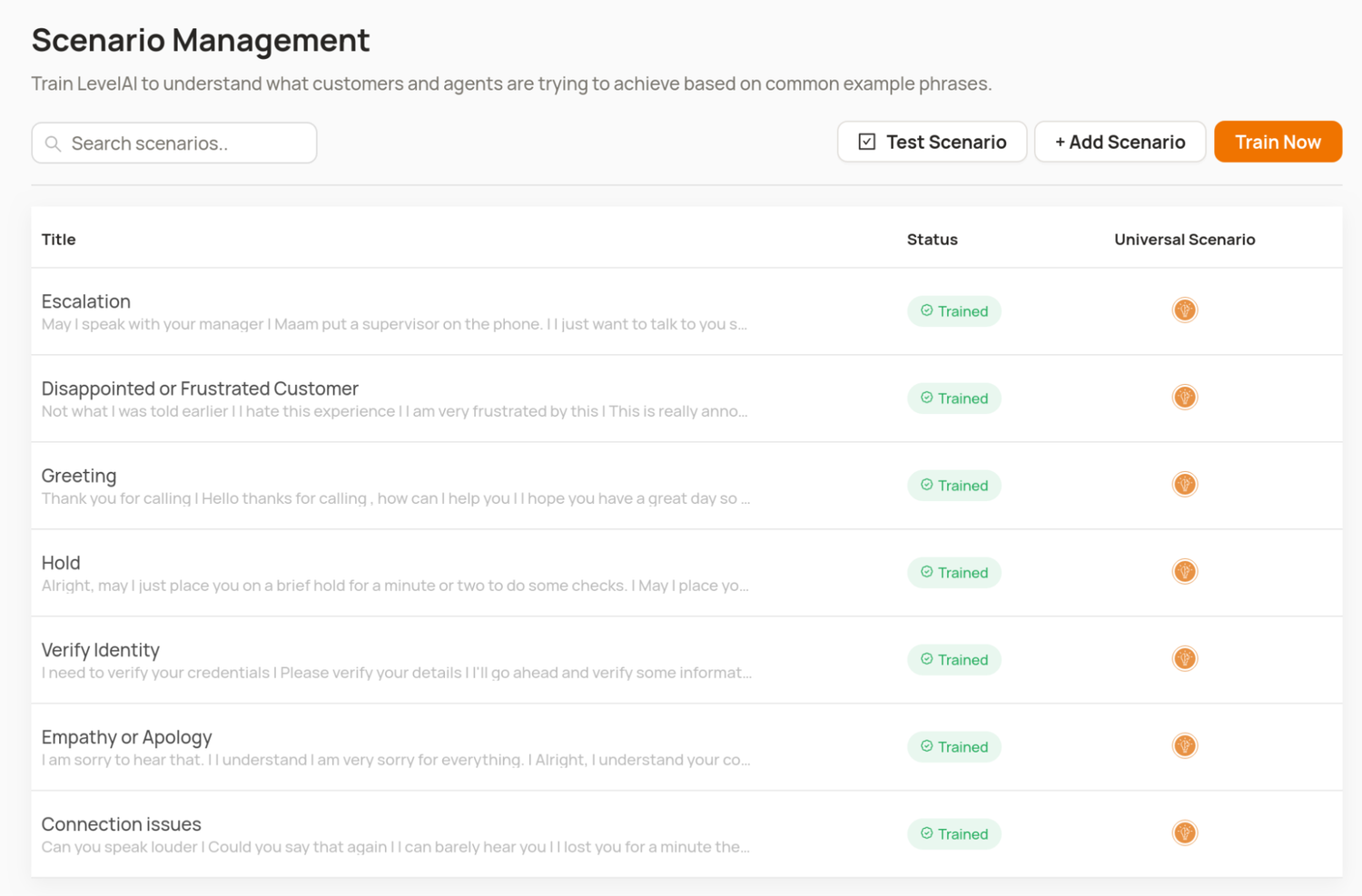
Task: Click the Test Scenario button
Action: click(x=932, y=143)
